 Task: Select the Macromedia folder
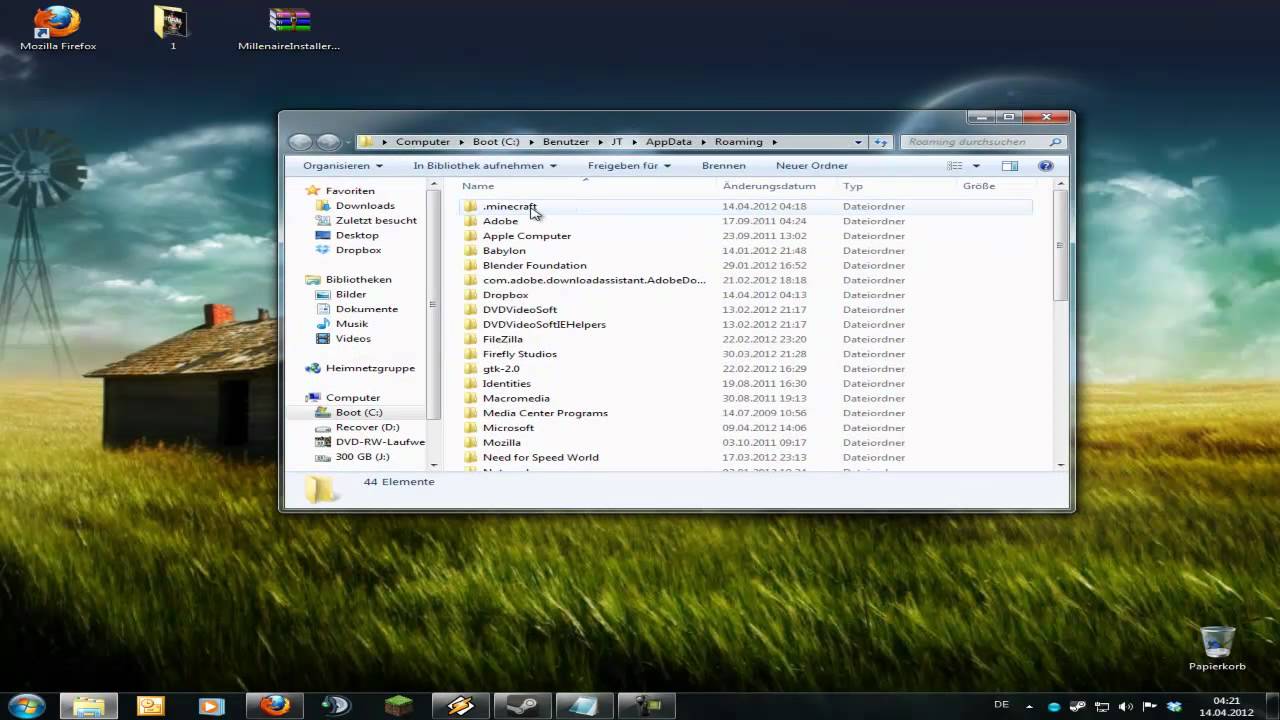pyautogui.click(x=516, y=398)
